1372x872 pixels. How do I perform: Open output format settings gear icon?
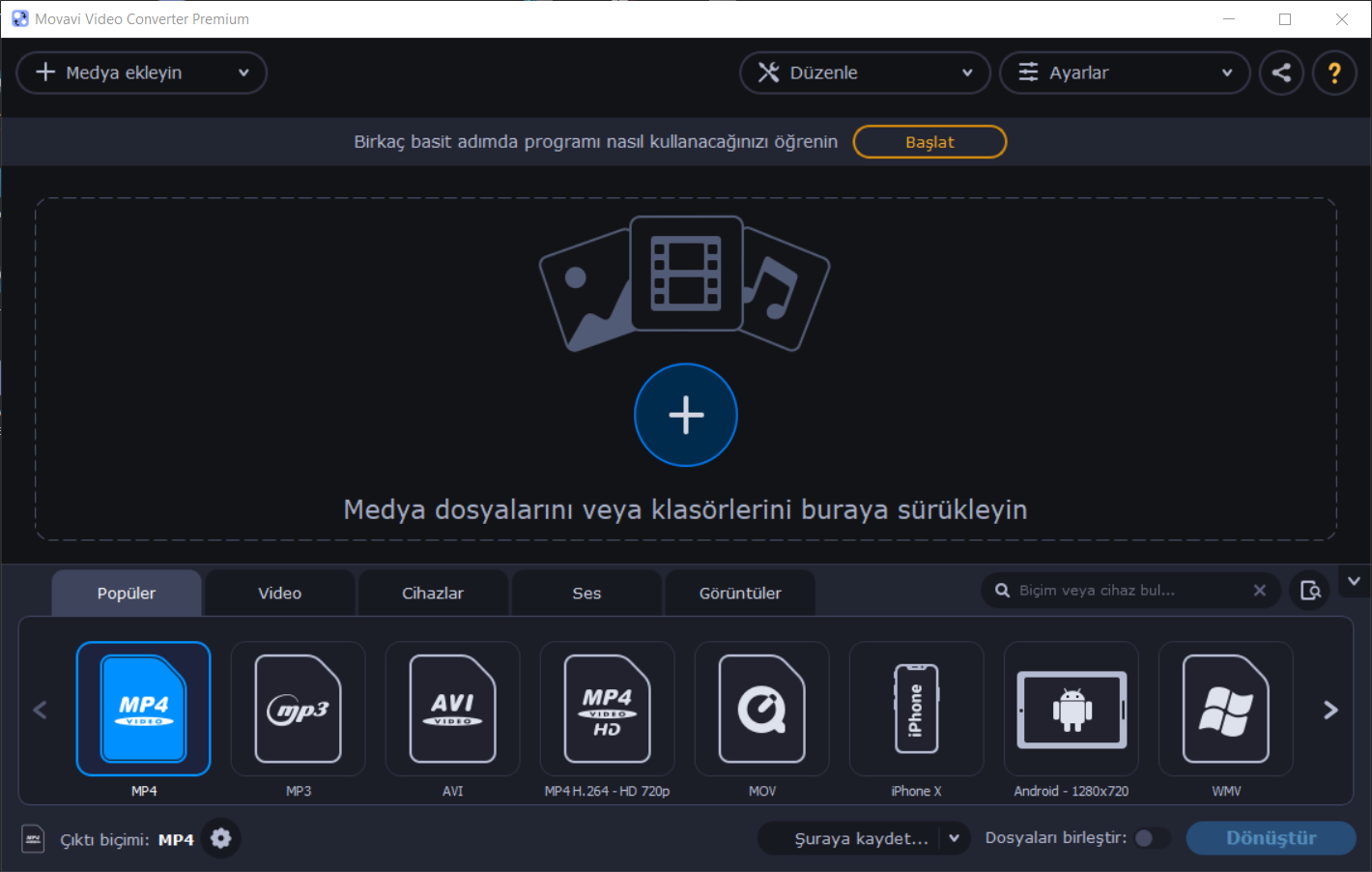coord(221,838)
